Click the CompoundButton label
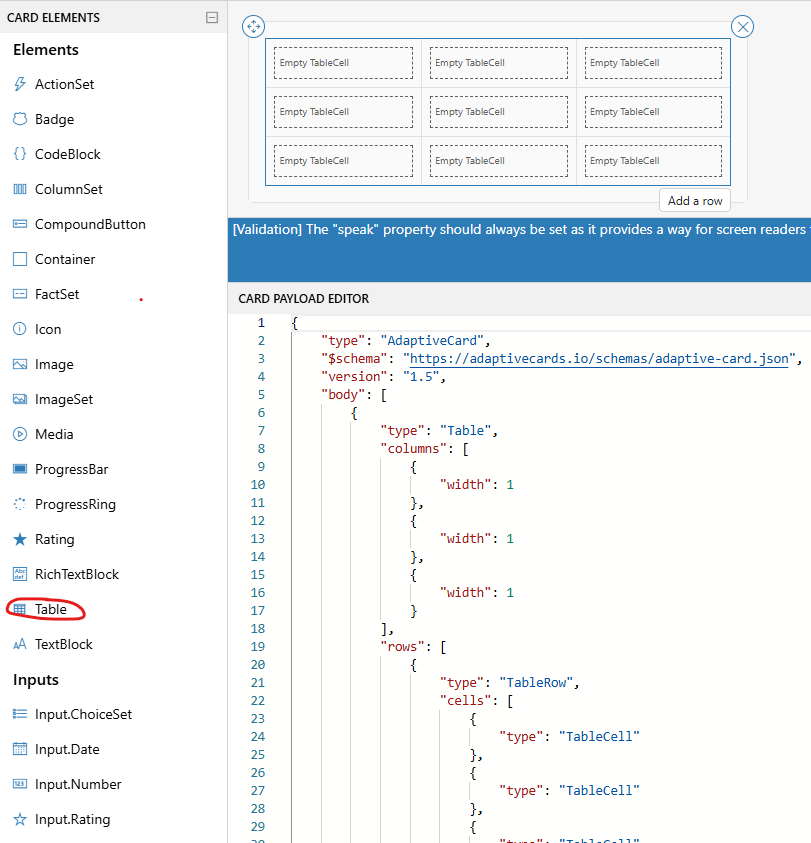Viewport: 811px width, 843px height. [x=90, y=224]
